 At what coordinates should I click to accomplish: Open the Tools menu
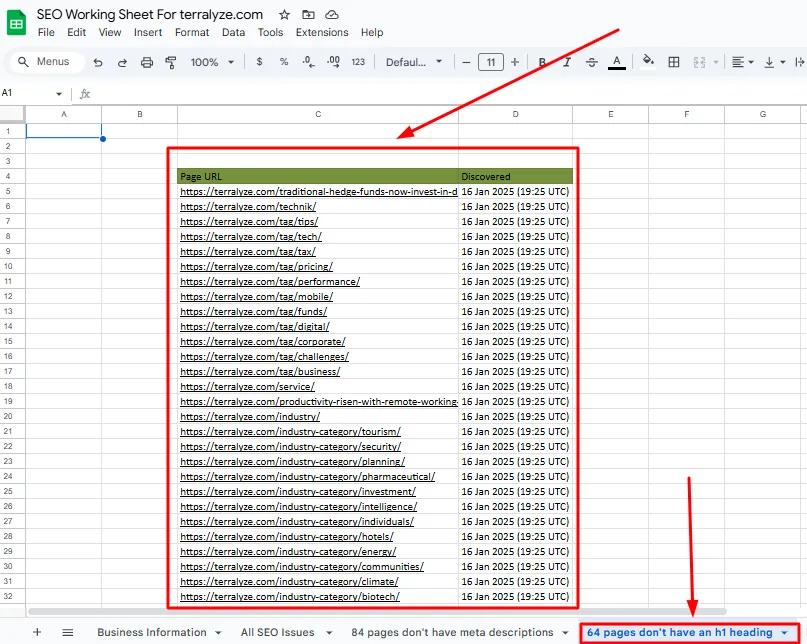pos(270,32)
